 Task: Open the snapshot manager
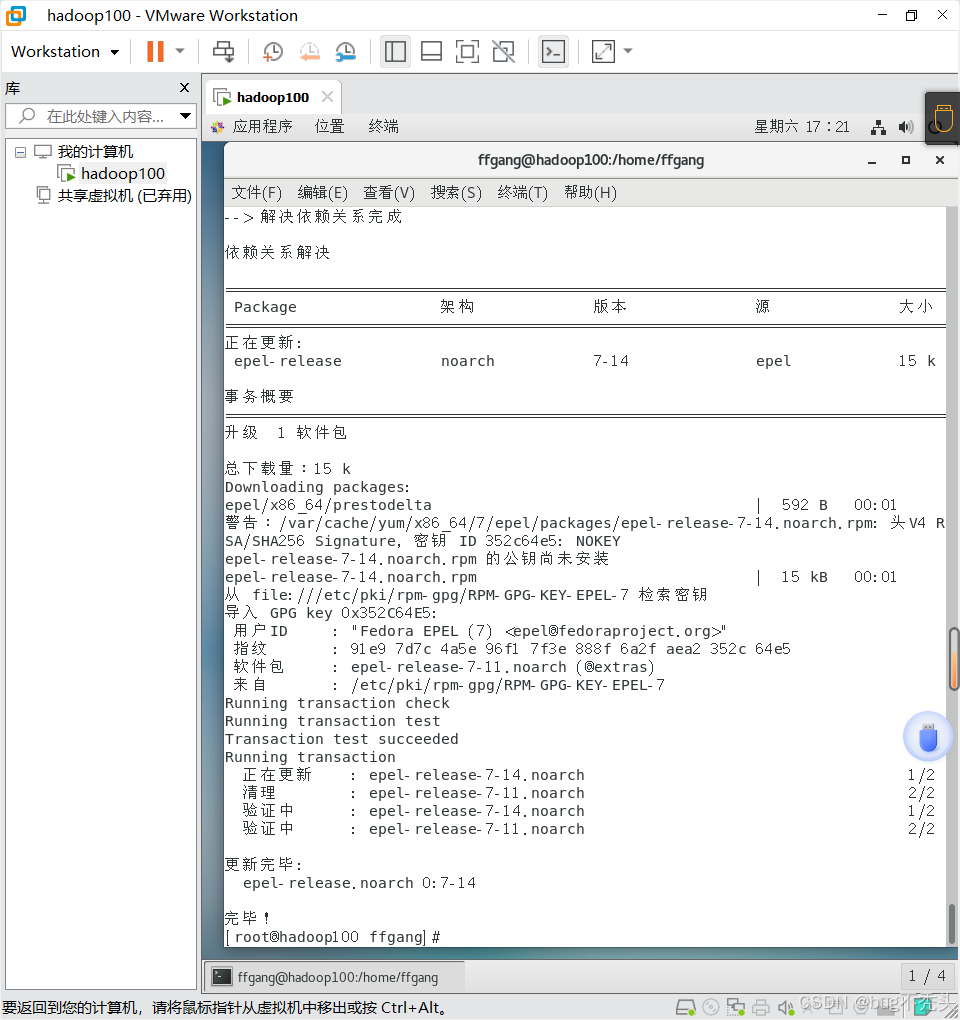click(x=346, y=51)
